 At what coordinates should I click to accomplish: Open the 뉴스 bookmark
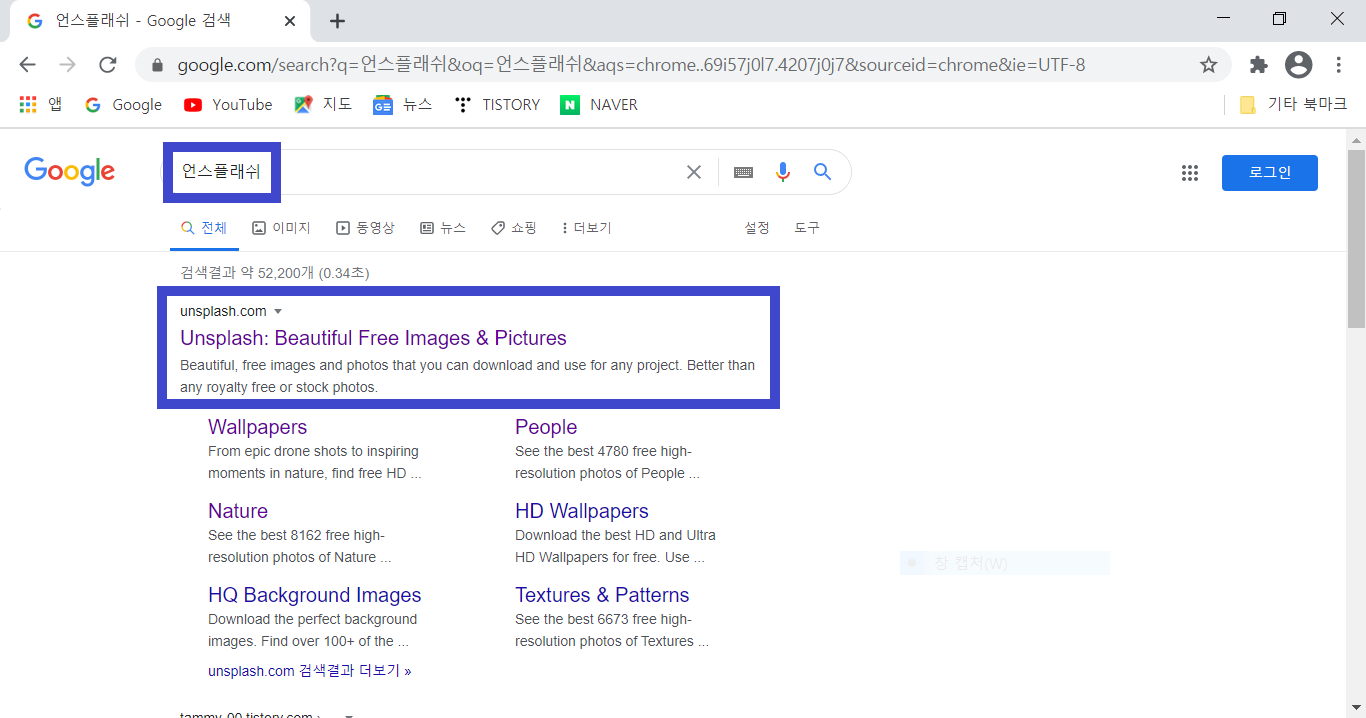click(402, 104)
